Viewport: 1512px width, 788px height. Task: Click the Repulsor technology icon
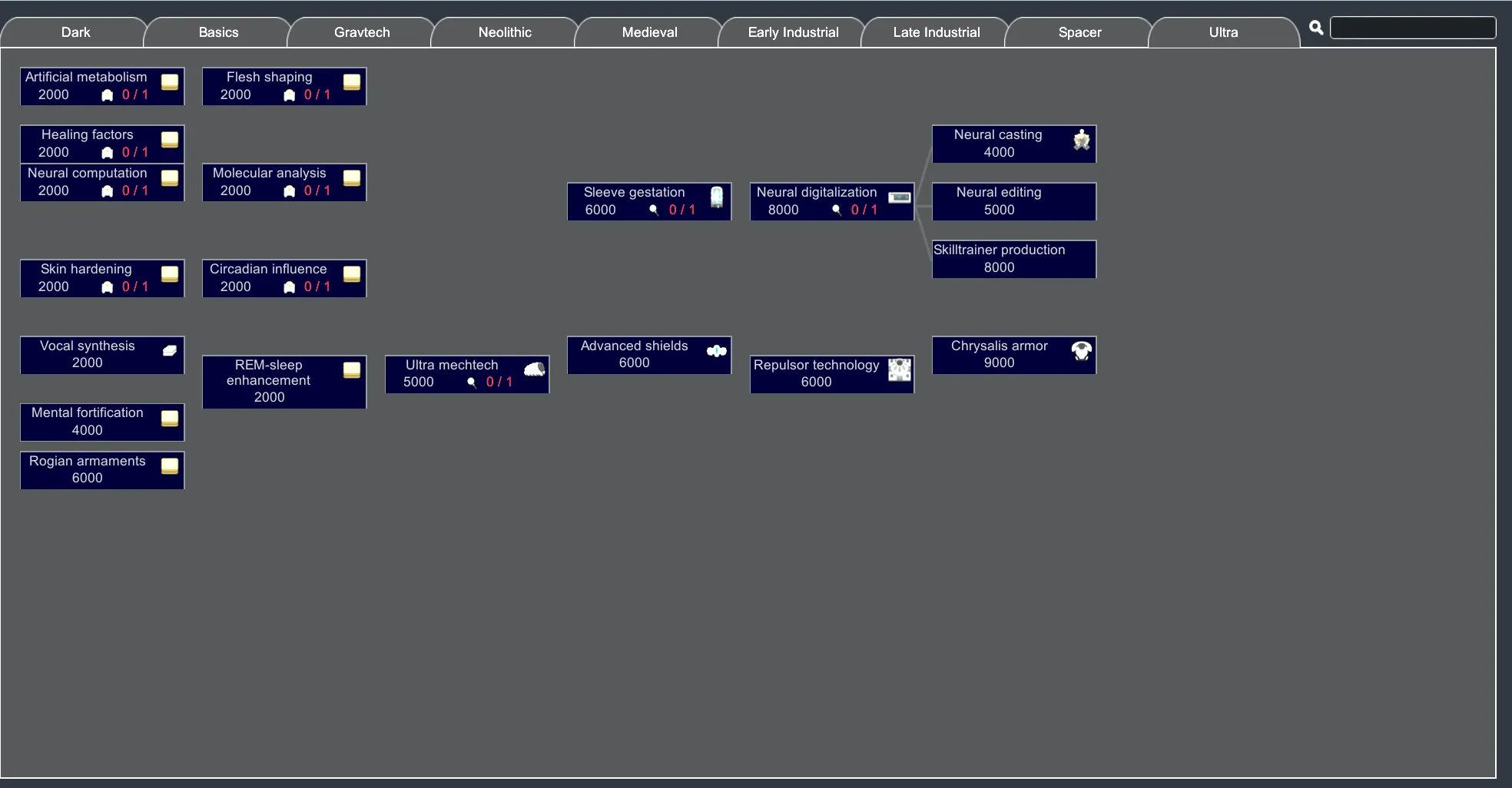[900, 369]
